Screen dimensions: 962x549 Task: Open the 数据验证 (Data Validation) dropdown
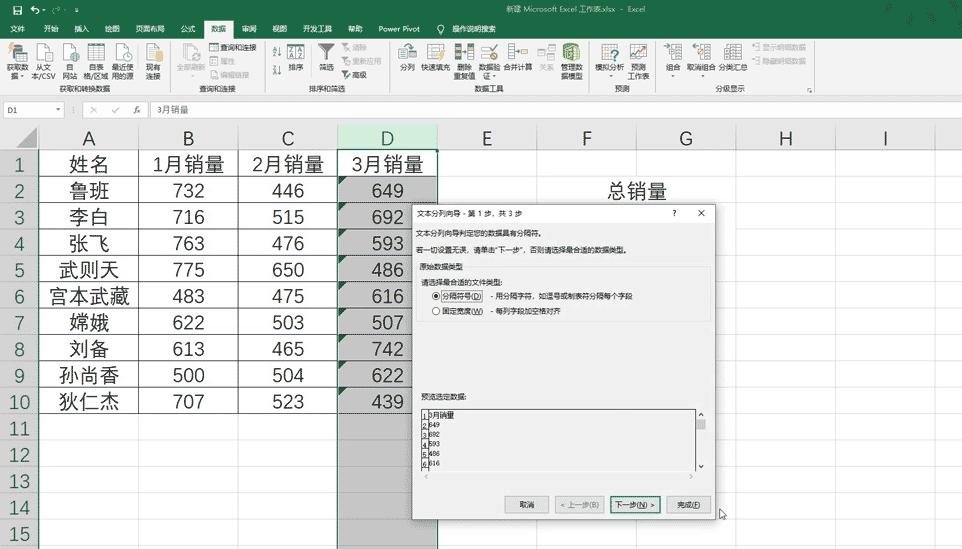(489, 61)
